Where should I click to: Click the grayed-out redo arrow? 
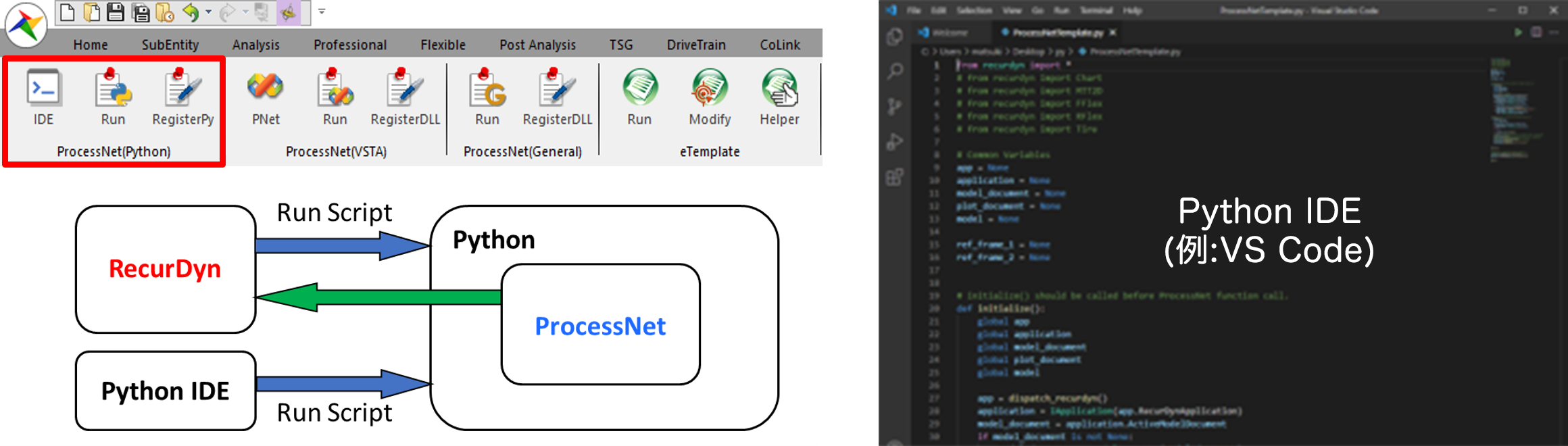228,11
